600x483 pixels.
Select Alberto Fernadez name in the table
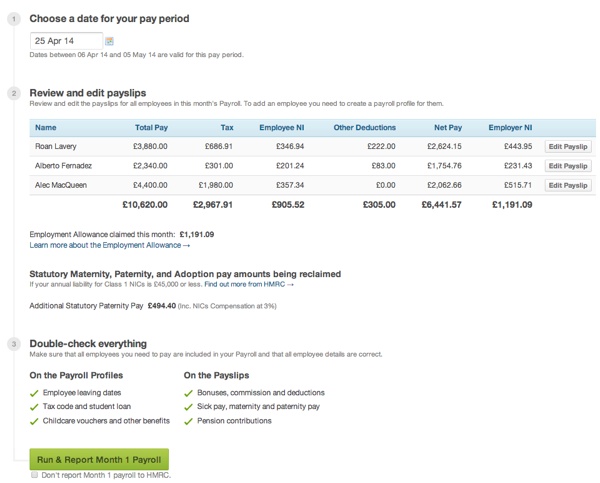click(x=67, y=166)
